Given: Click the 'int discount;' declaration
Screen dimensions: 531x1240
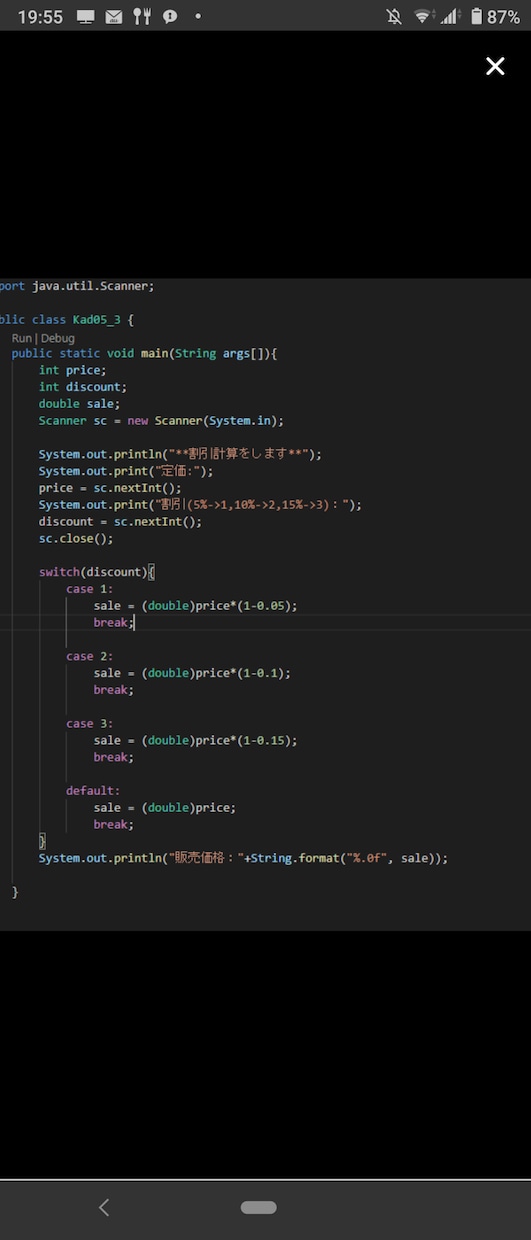Looking at the screenshot, I should click(83, 387).
